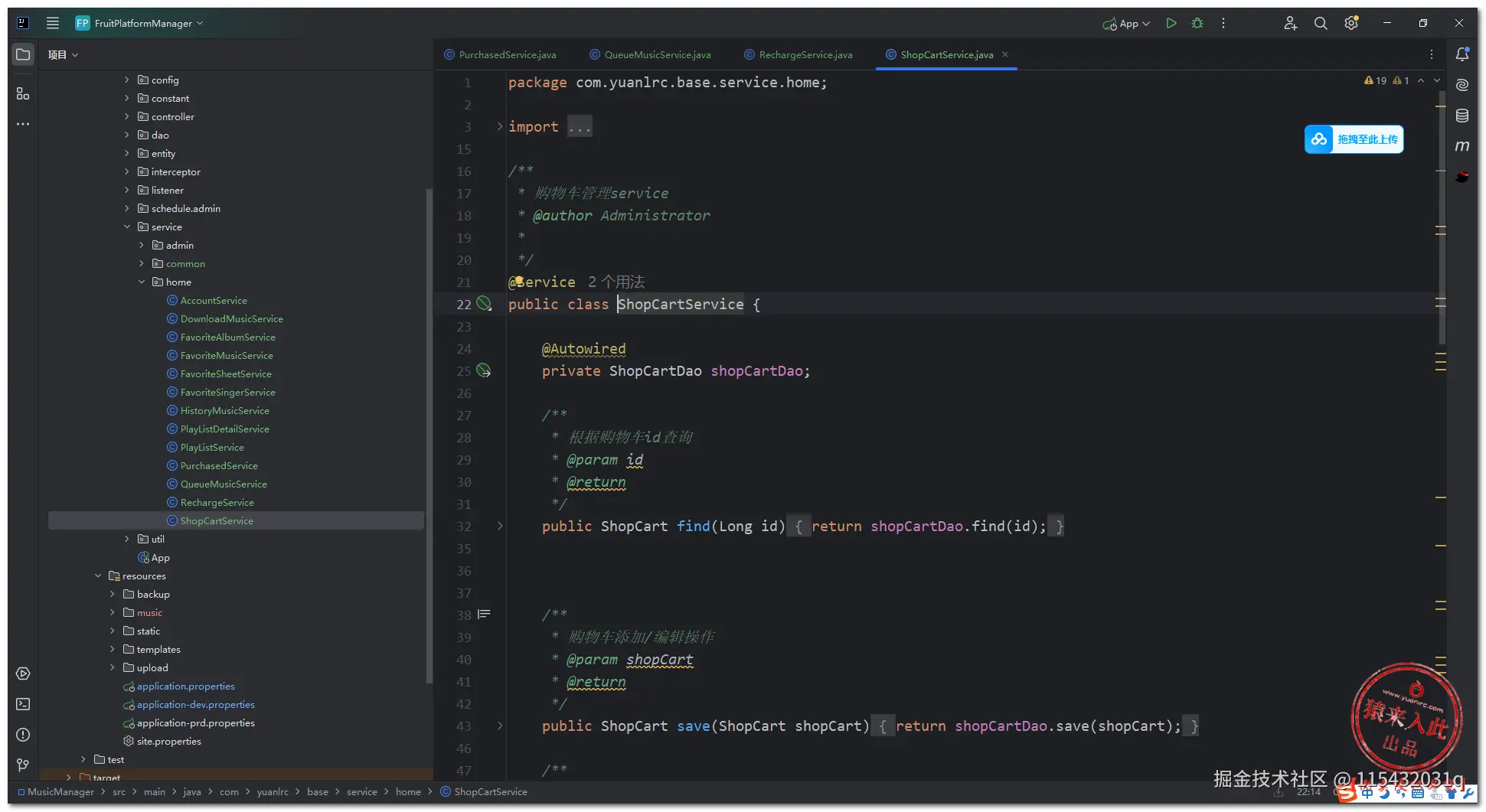Switch to PurchasedService.java tab
Image resolution: width=1486 pixels, height=812 pixels.
pos(507,55)
